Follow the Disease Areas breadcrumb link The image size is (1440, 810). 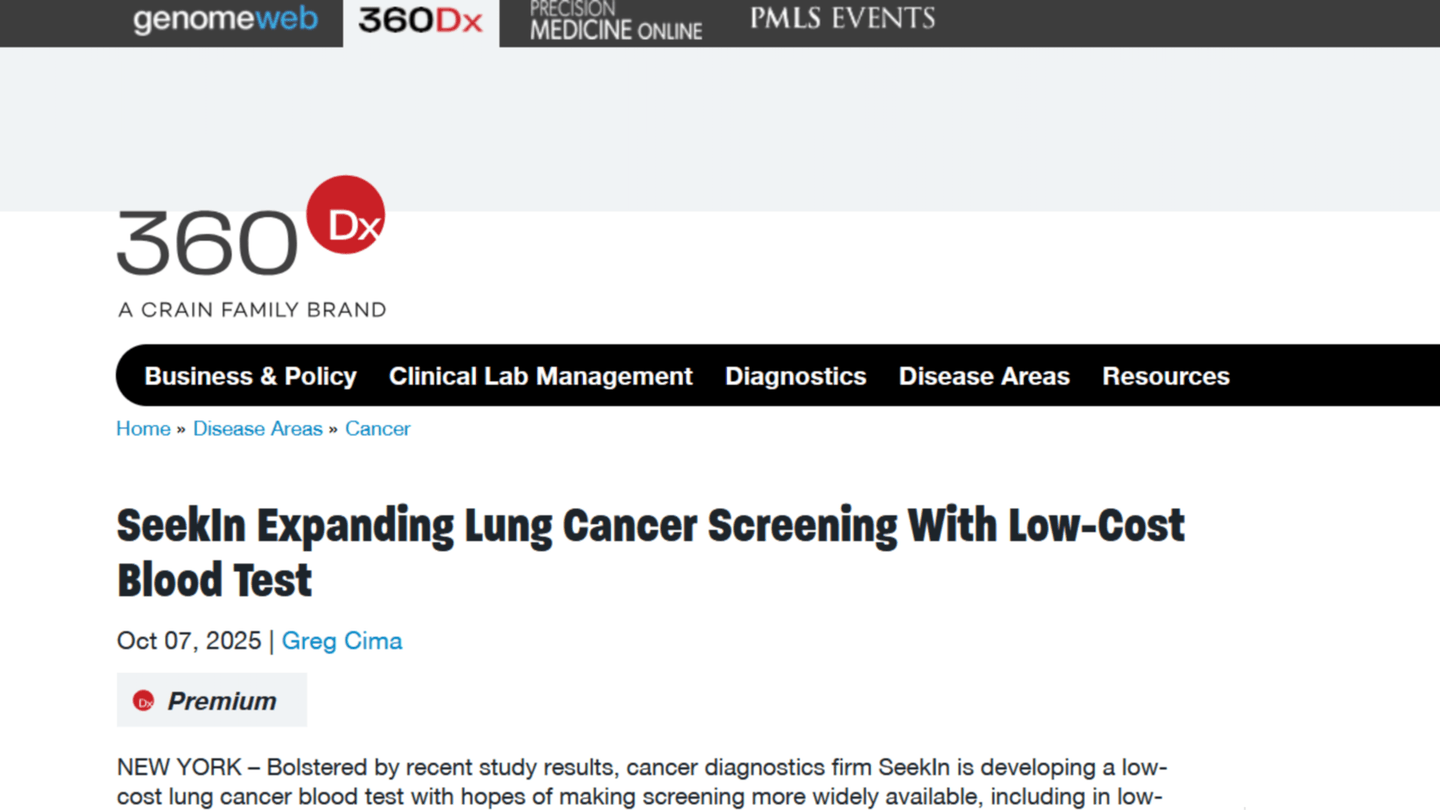pos(257,429)
